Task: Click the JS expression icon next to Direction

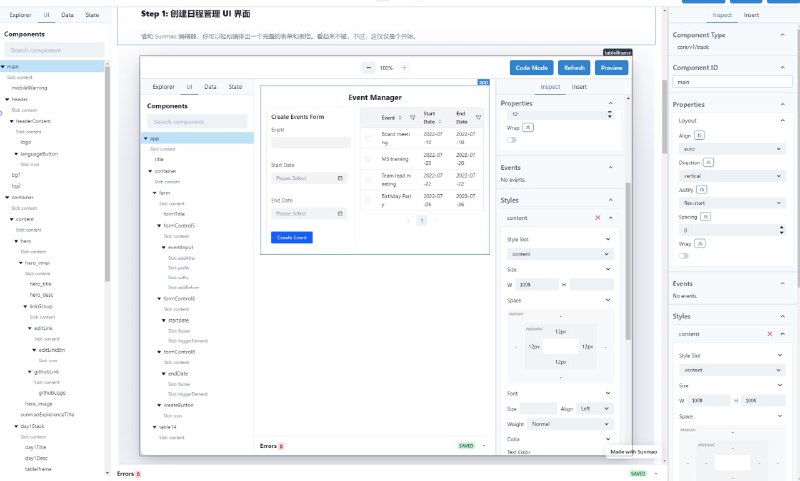Action: [706, 161]
